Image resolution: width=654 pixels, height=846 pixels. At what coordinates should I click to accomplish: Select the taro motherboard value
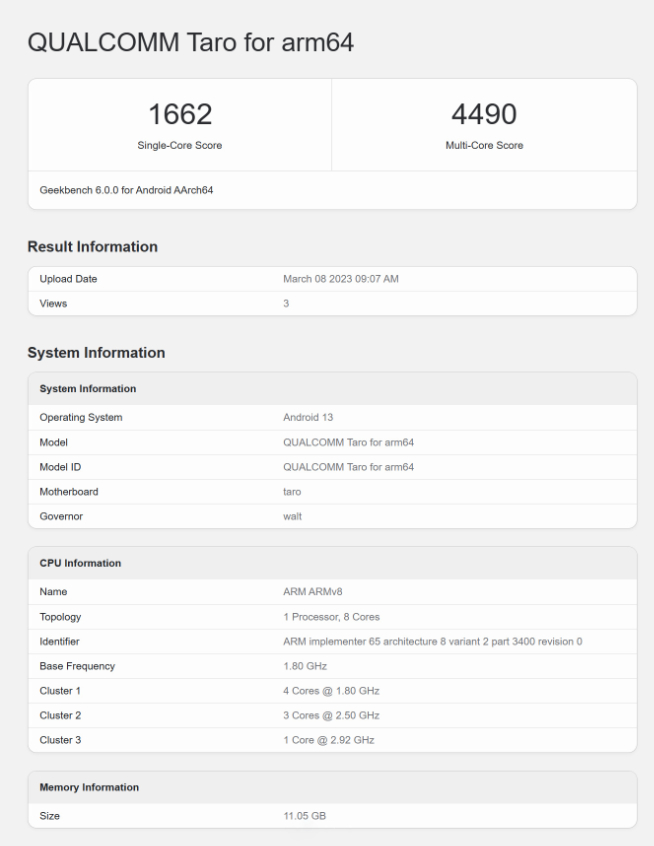coord(294,492)
